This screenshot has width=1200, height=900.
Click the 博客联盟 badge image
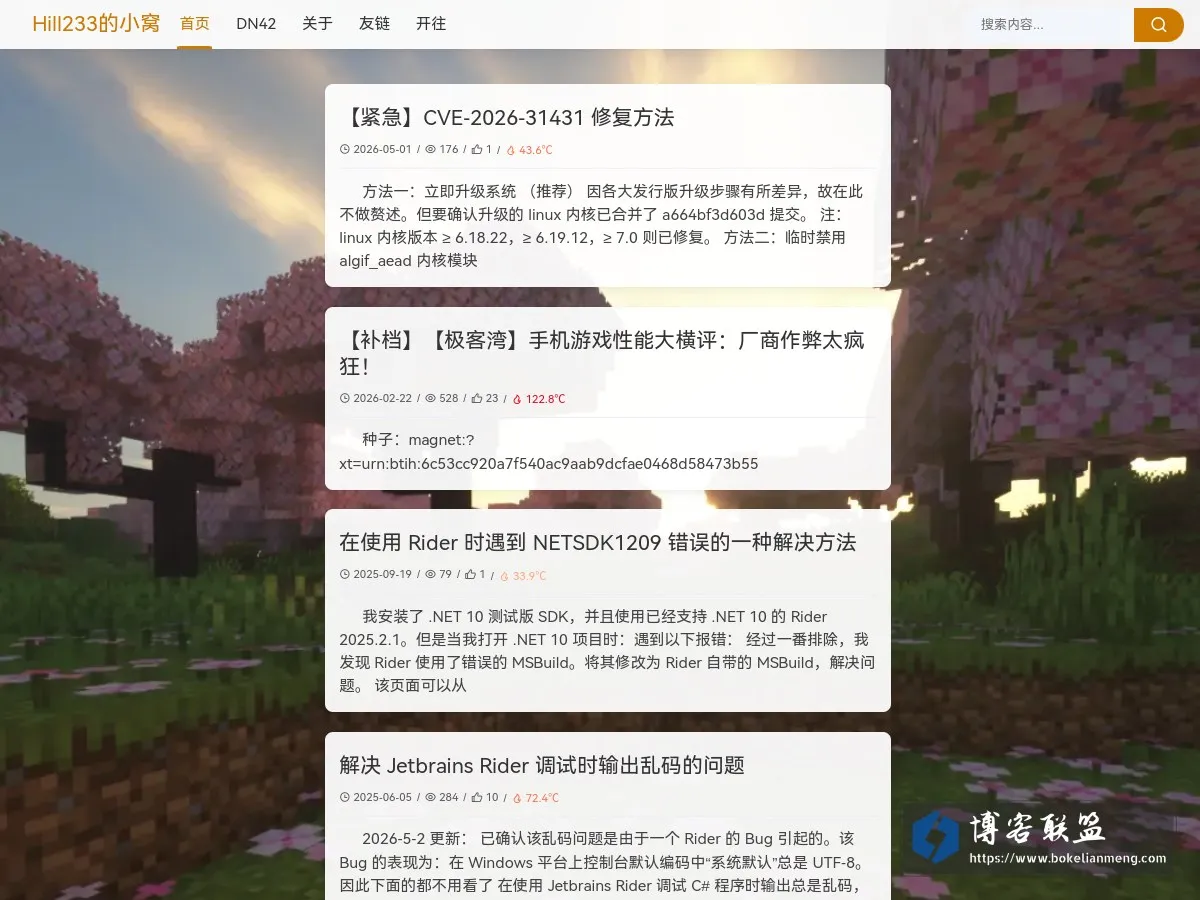click(1040, 838)
